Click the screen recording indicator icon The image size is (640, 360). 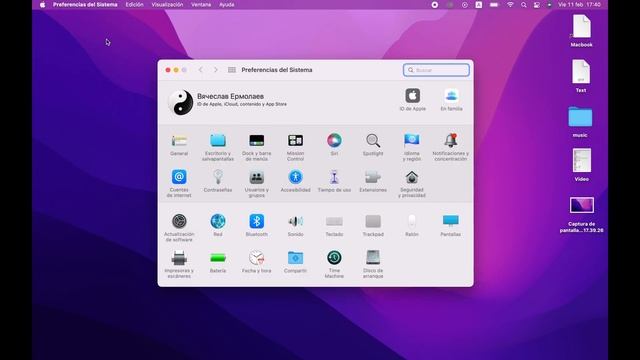coord(435,4)
